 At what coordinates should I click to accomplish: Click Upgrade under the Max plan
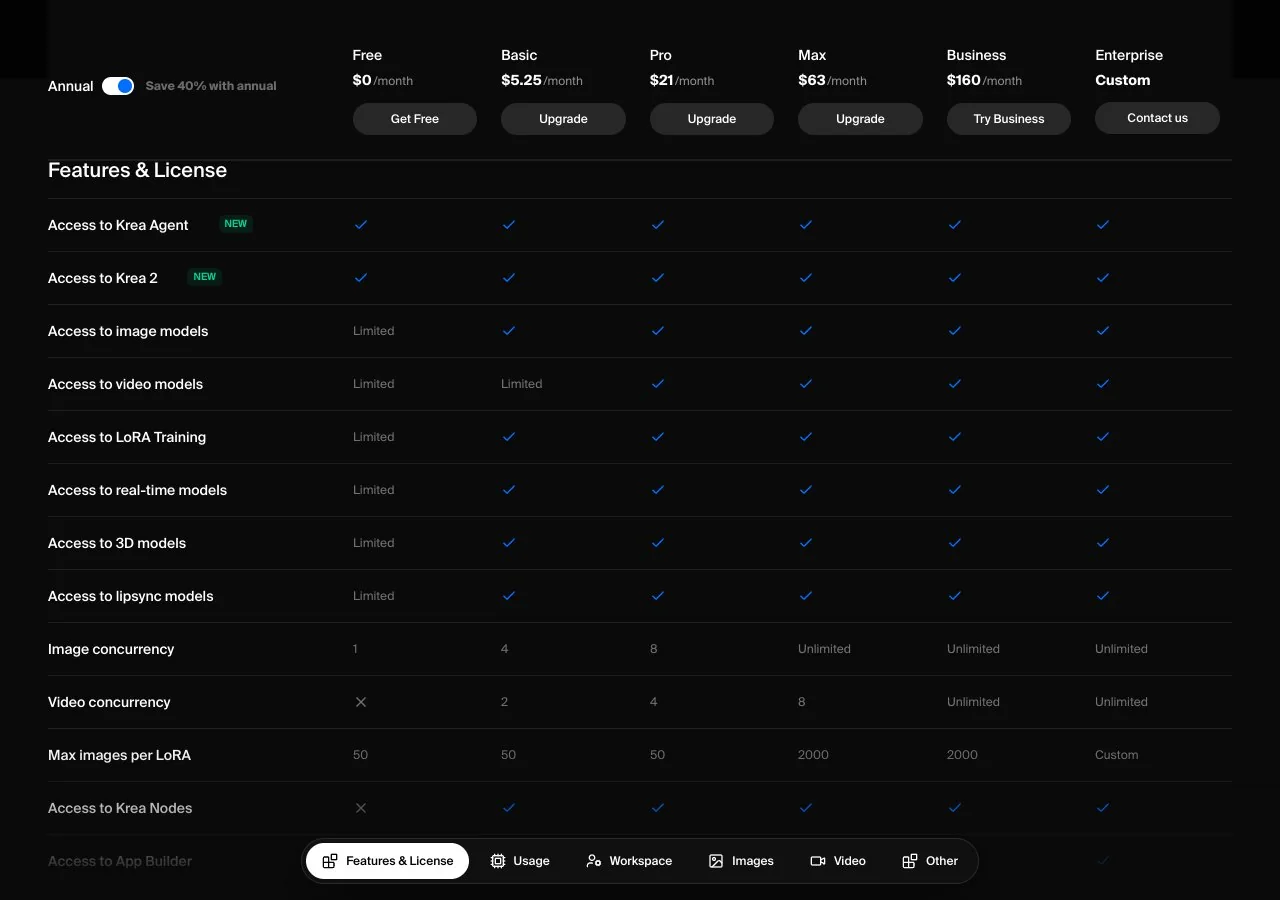click(860, 119)
